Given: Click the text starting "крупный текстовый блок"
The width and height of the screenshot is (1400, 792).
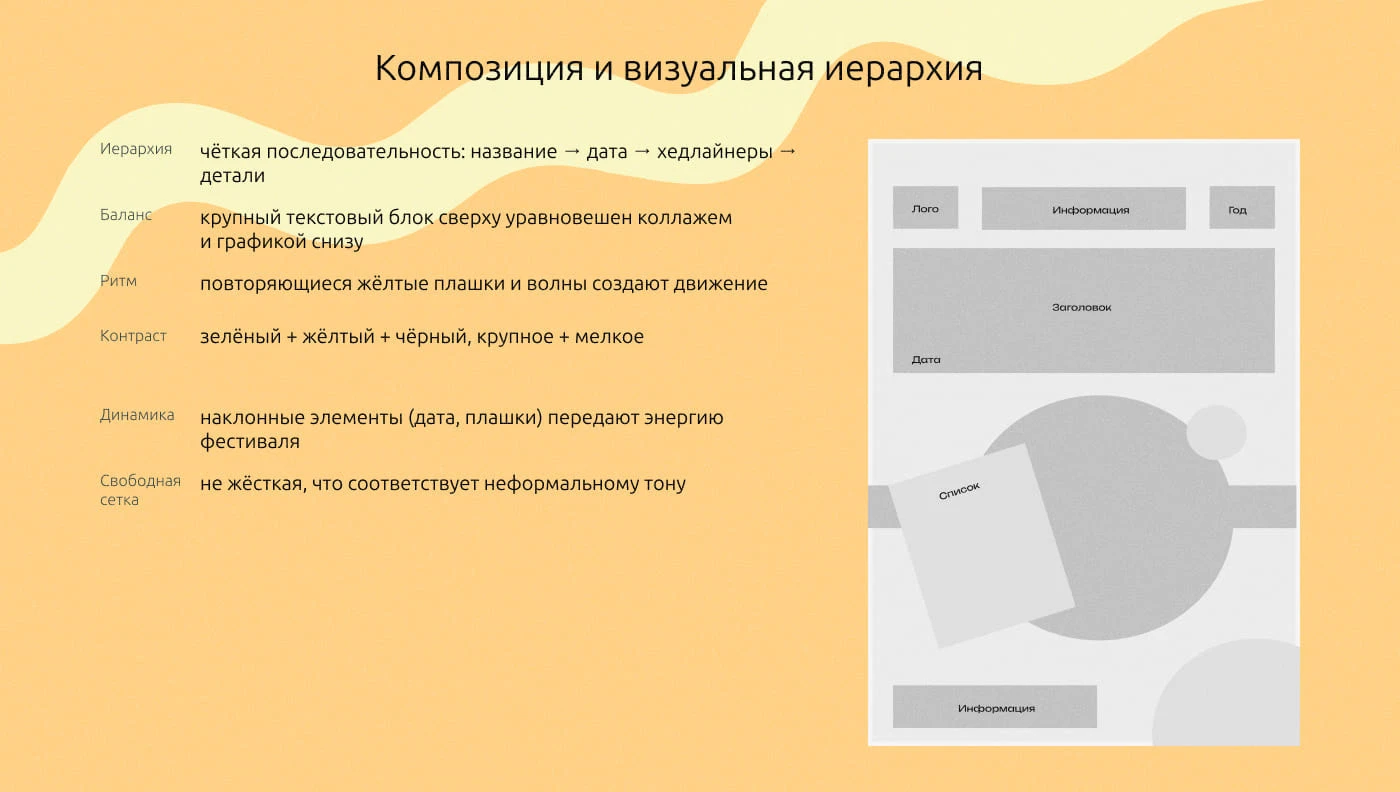Looking at the screenshot, I should [x=466, y=229].
